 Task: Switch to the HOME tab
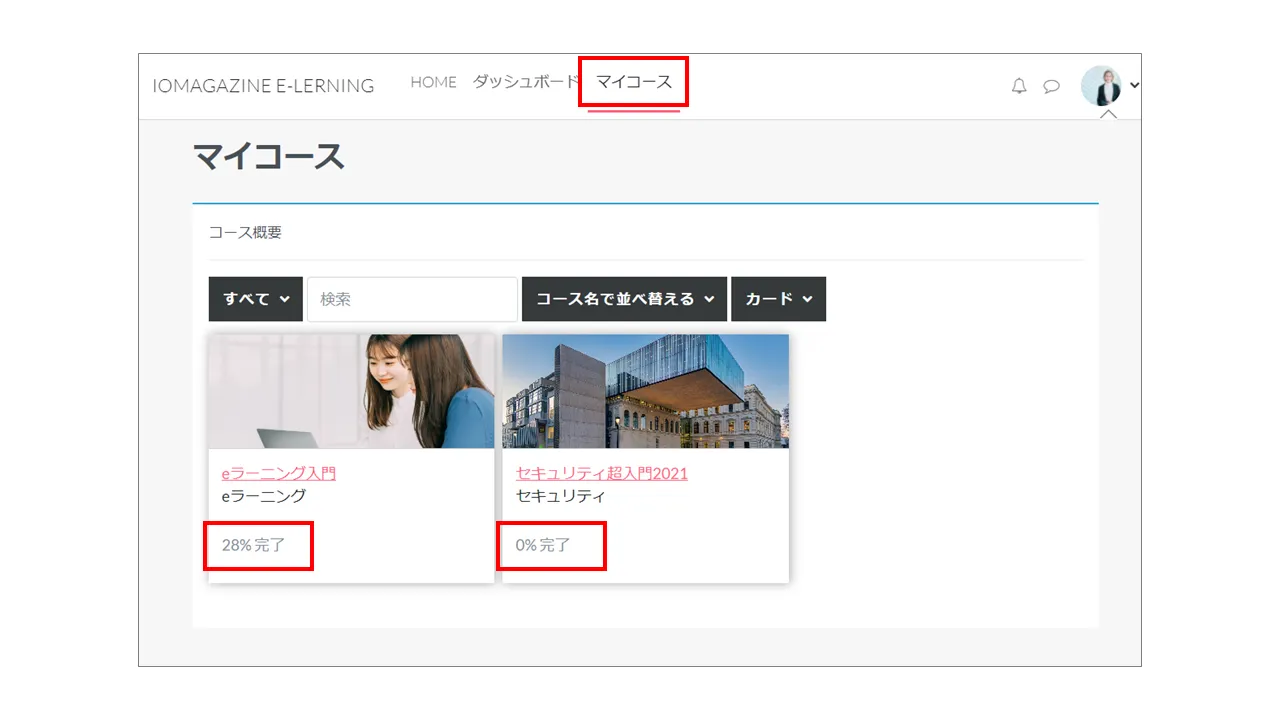click(x=433, y=82)
